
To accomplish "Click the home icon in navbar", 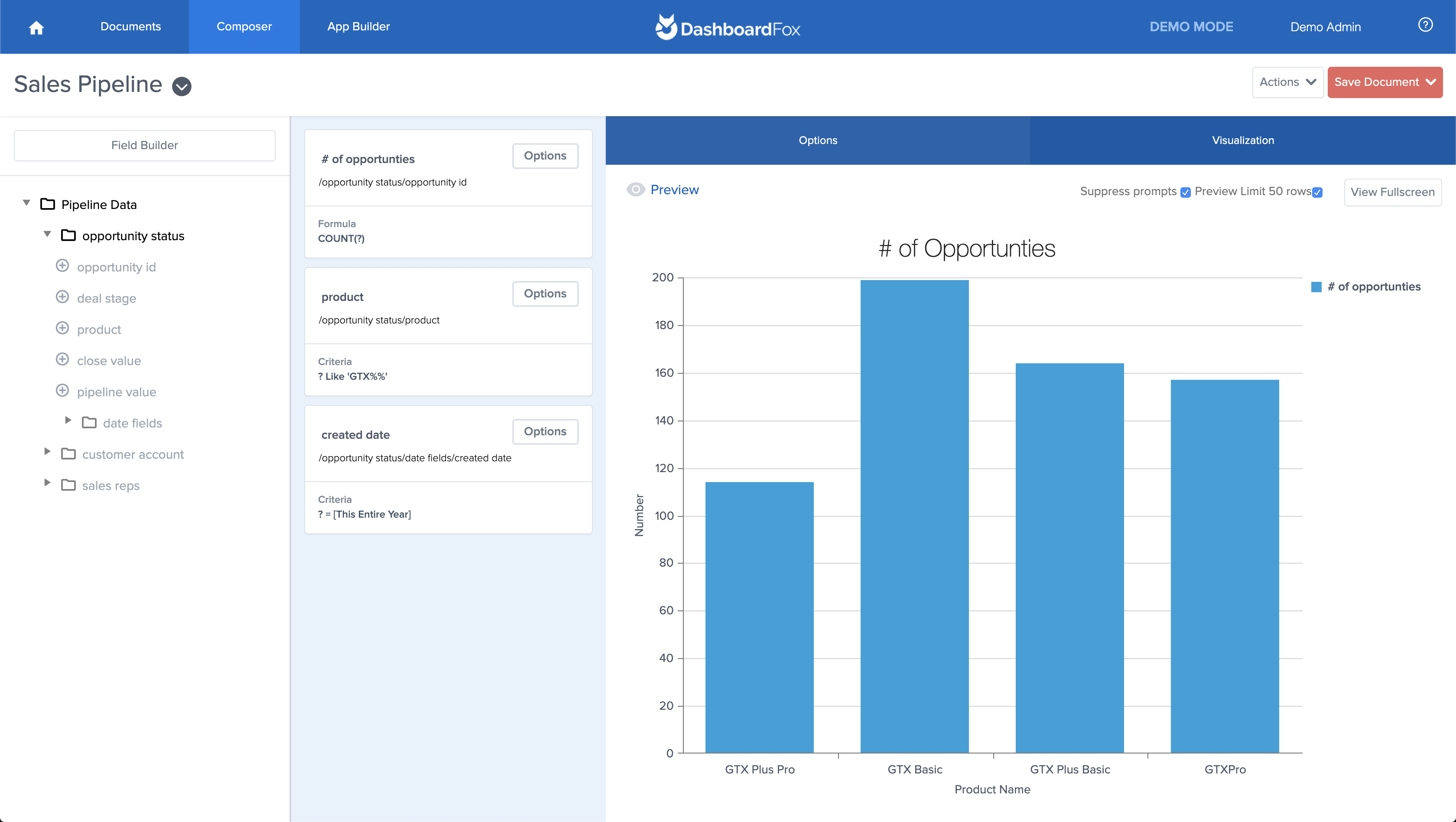I will (36, 28).
